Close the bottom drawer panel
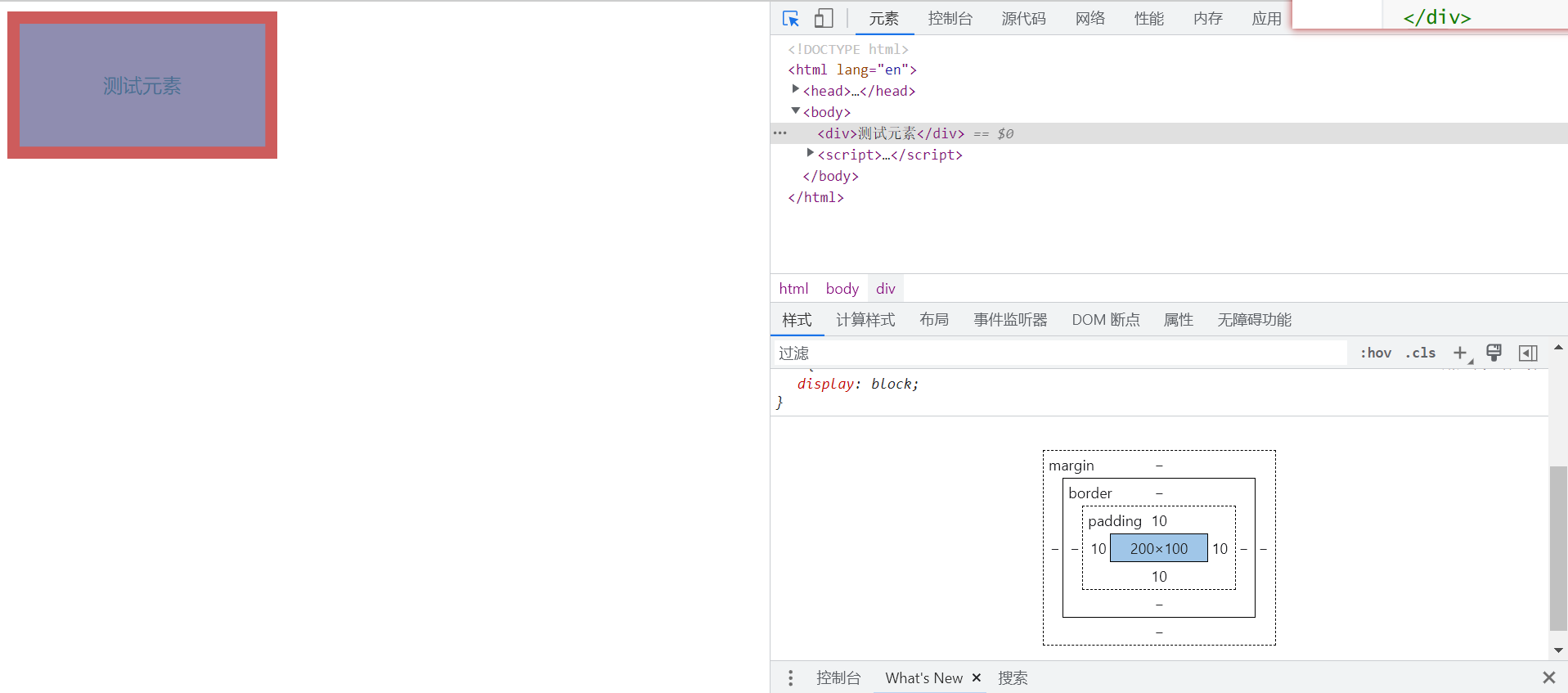Viewport: 1568px width, 693px height. click(x=1548, y=677)
